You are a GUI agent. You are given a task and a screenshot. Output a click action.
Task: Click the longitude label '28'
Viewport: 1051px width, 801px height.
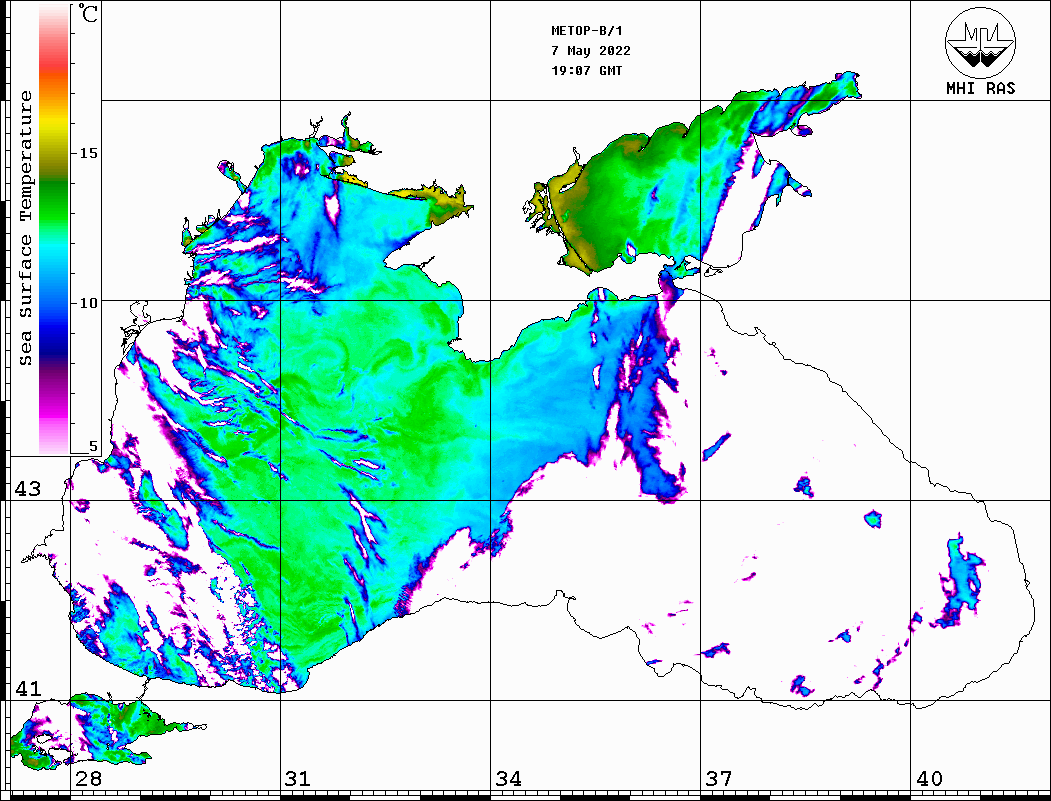click(x=88, y=779)
